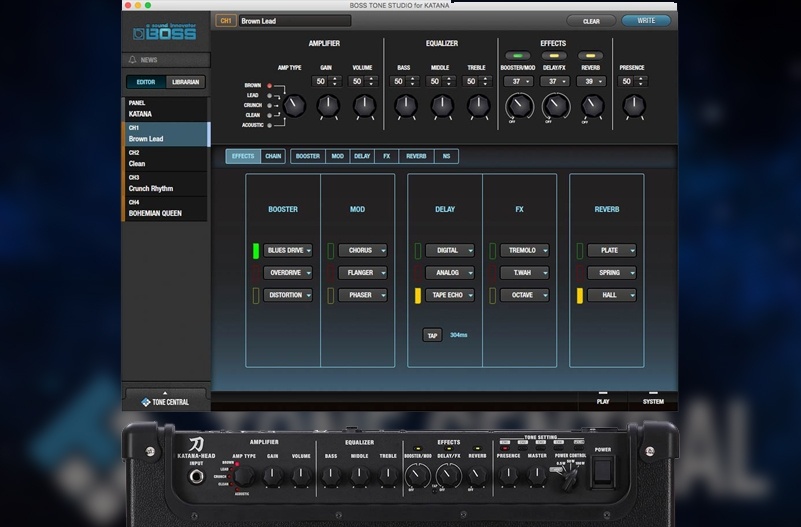The image size is (801, 527).
Task: Select the Brown amp type indicator
Action: pyautogui.click(x=269, y=86)
